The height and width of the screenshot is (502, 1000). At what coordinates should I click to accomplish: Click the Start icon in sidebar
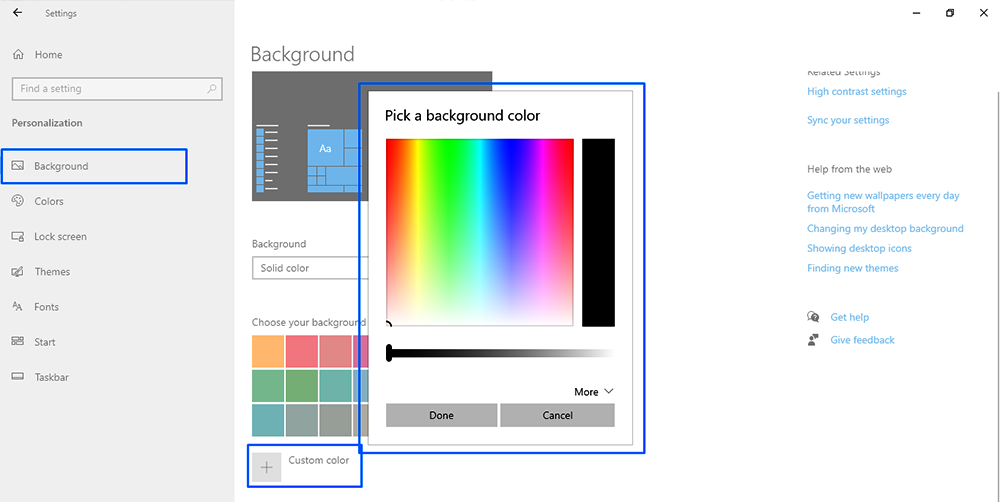pos(18,342)
